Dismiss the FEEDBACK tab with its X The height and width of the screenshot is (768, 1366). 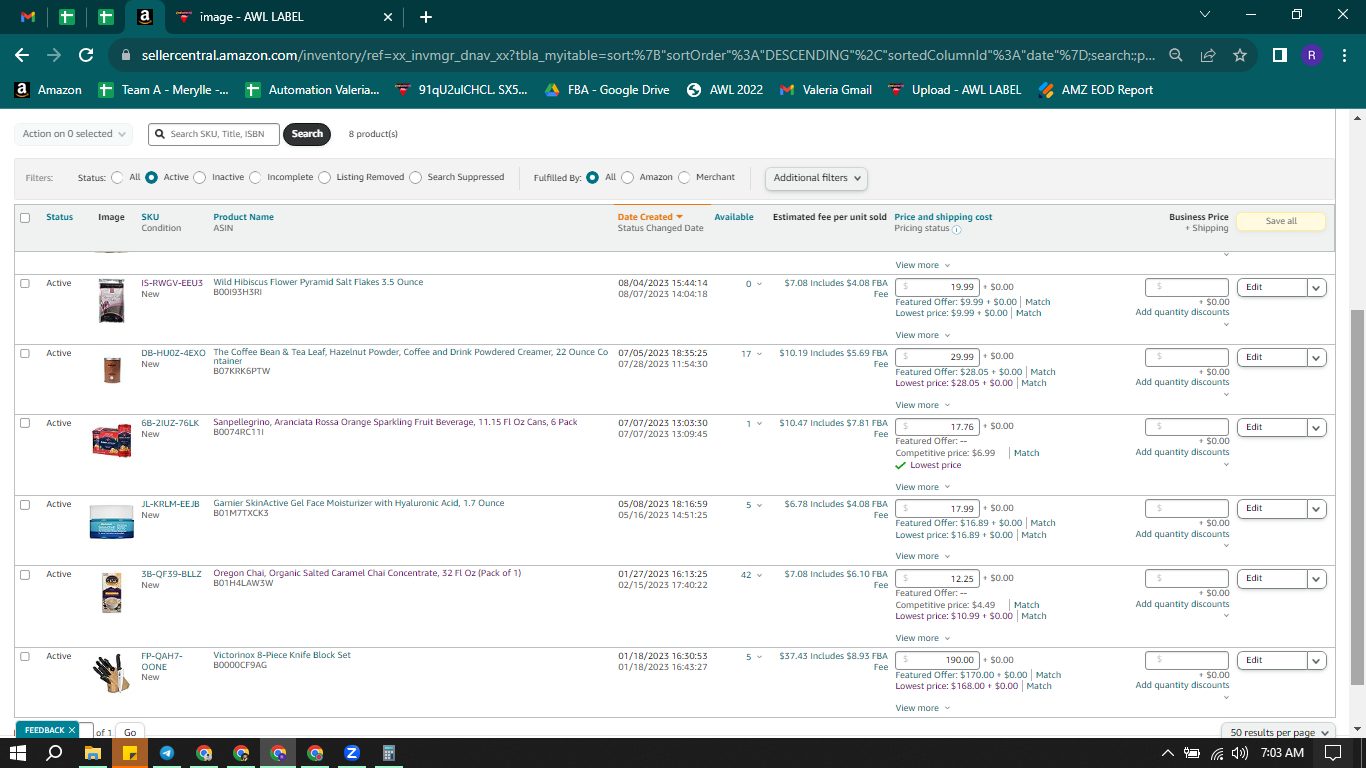tap(72, 730)
